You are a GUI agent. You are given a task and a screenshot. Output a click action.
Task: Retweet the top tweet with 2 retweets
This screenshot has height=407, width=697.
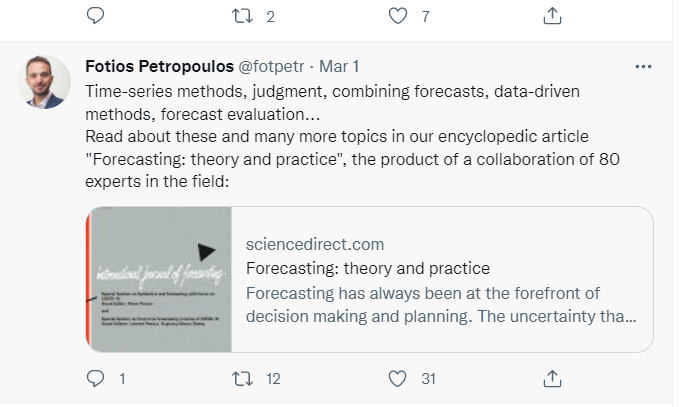242,16
